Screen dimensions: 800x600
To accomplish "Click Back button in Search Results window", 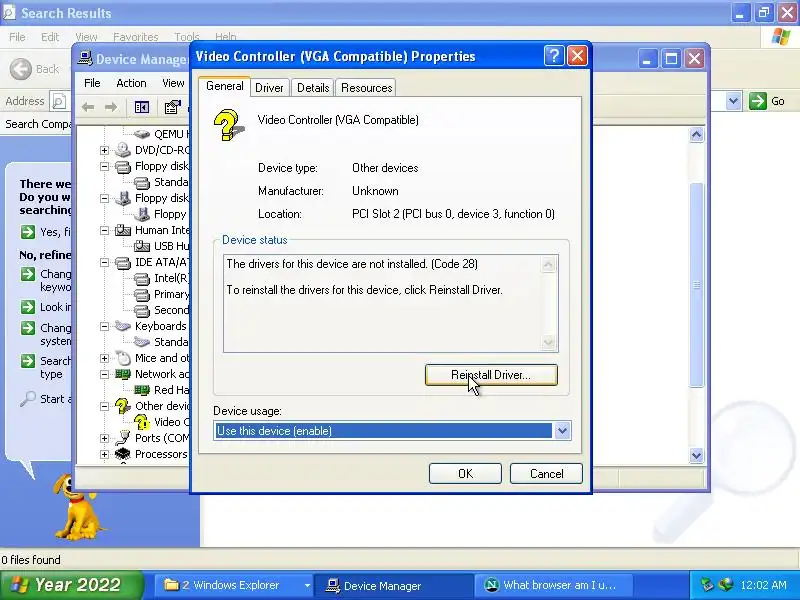I will pos(34,69).
